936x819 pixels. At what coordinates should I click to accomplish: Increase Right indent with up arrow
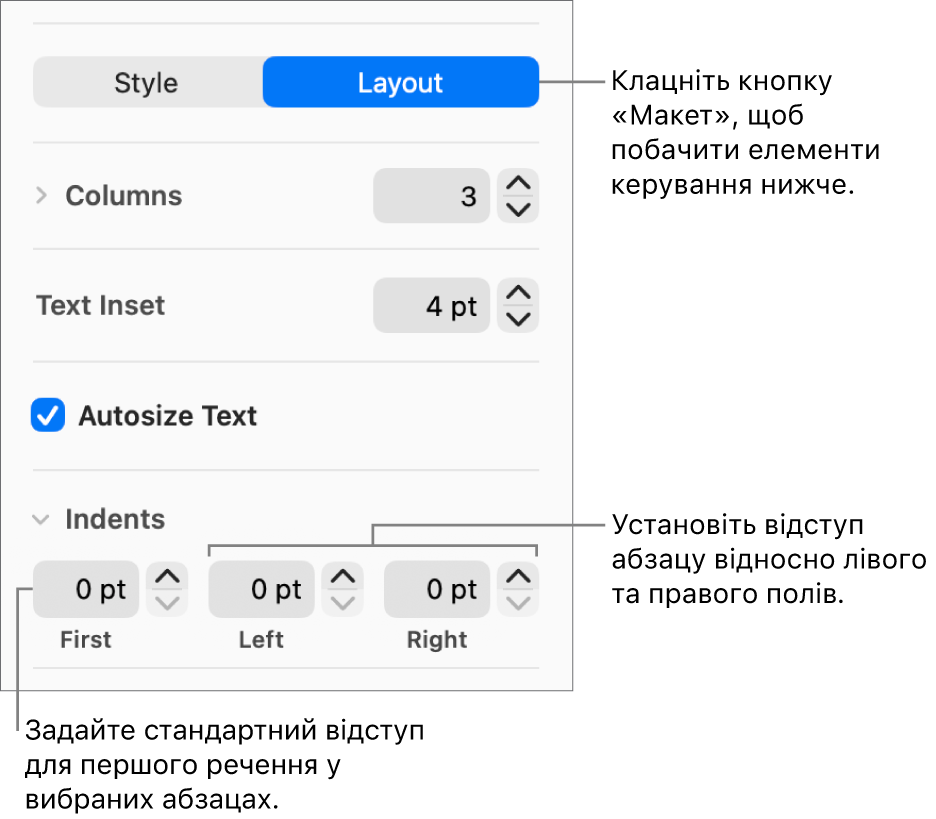pos(518,577)
